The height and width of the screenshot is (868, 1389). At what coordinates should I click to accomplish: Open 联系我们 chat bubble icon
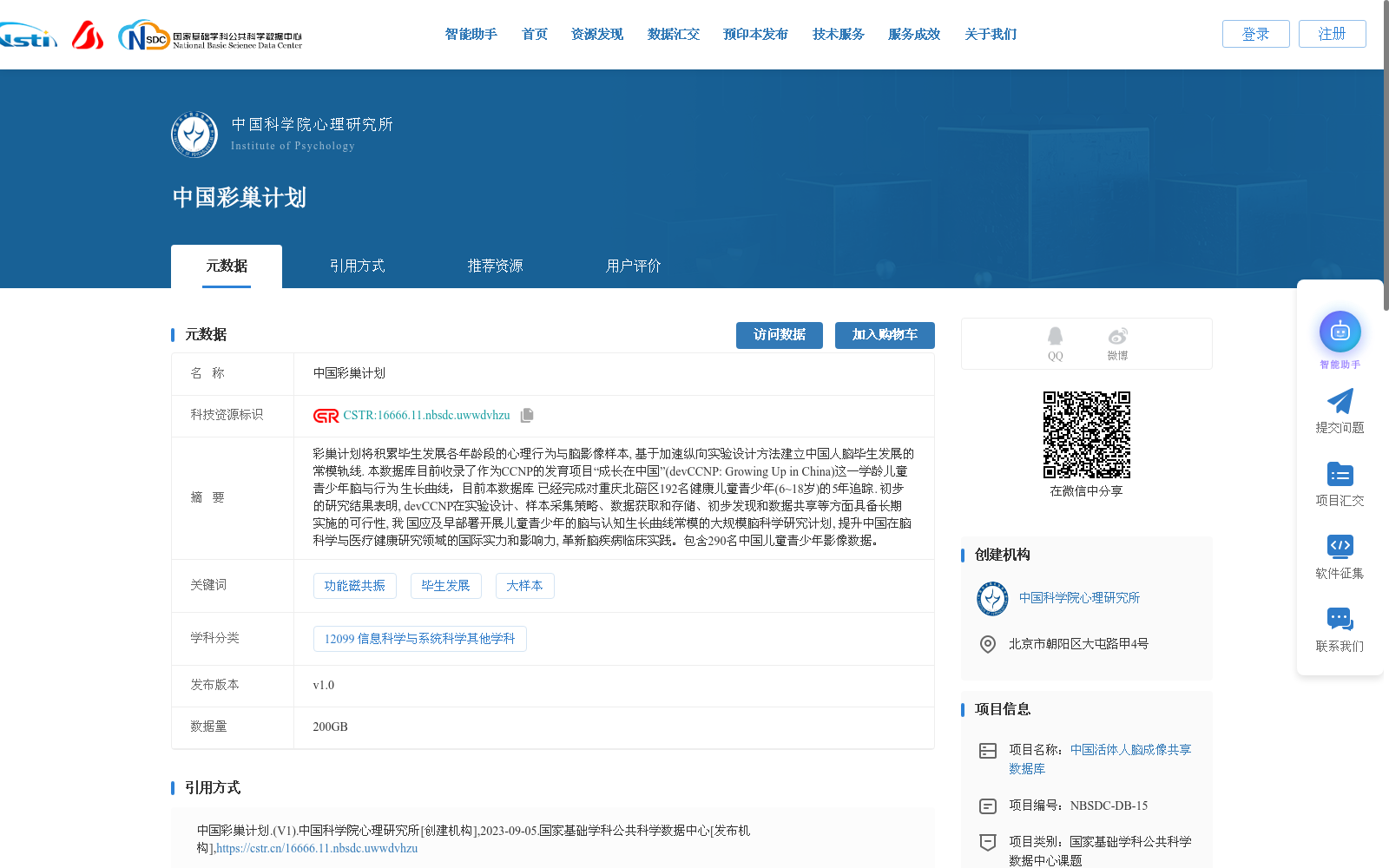[1340, 619]
